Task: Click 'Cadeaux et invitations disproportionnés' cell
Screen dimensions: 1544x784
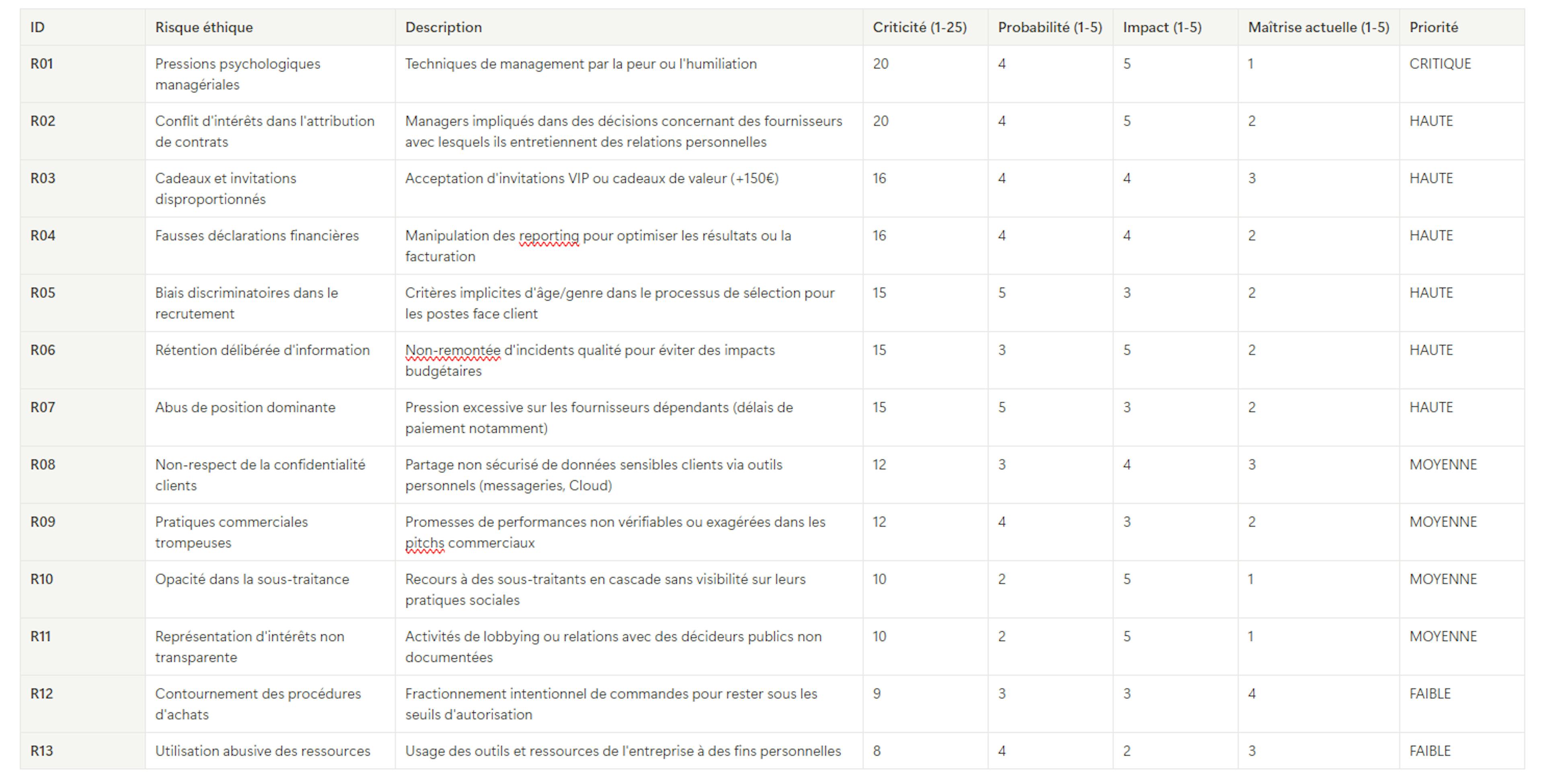Action: pos(270,188)
